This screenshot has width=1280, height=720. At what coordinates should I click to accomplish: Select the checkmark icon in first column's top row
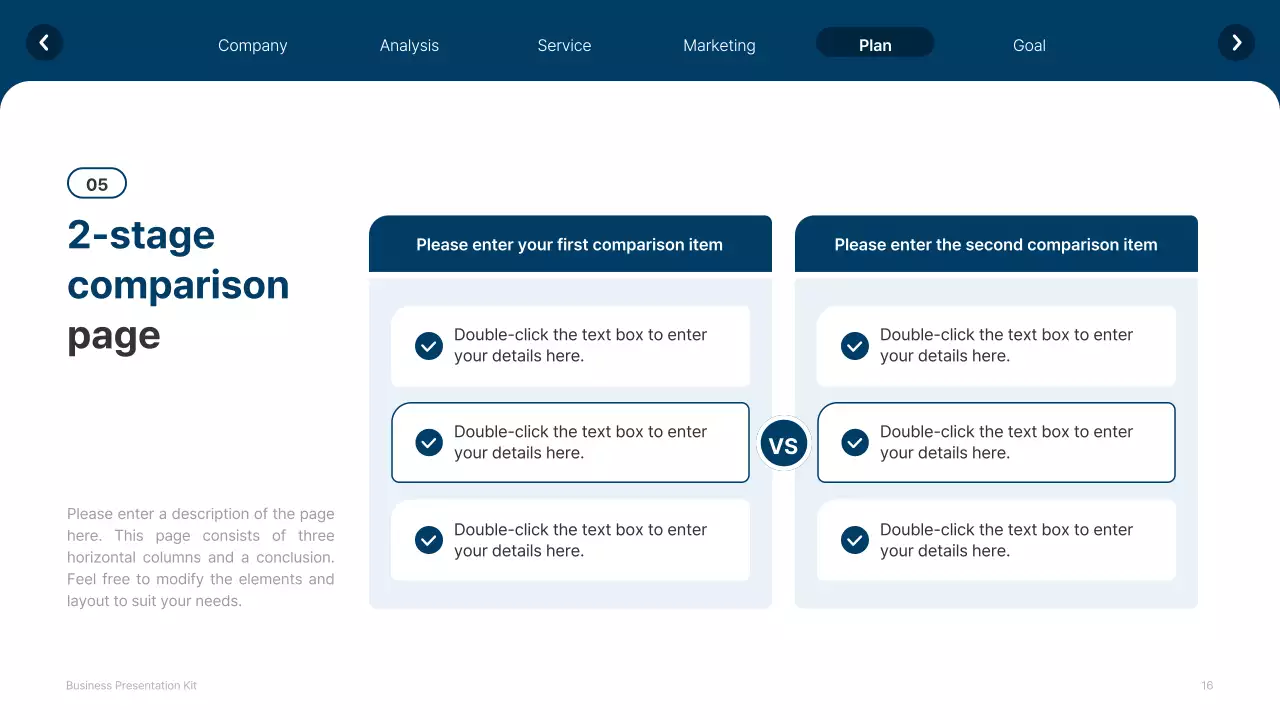(428, 345)
